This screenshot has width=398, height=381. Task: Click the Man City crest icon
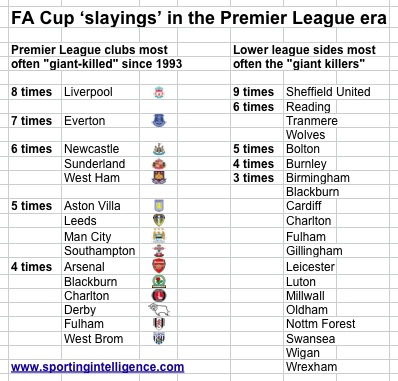pos(159,236)
